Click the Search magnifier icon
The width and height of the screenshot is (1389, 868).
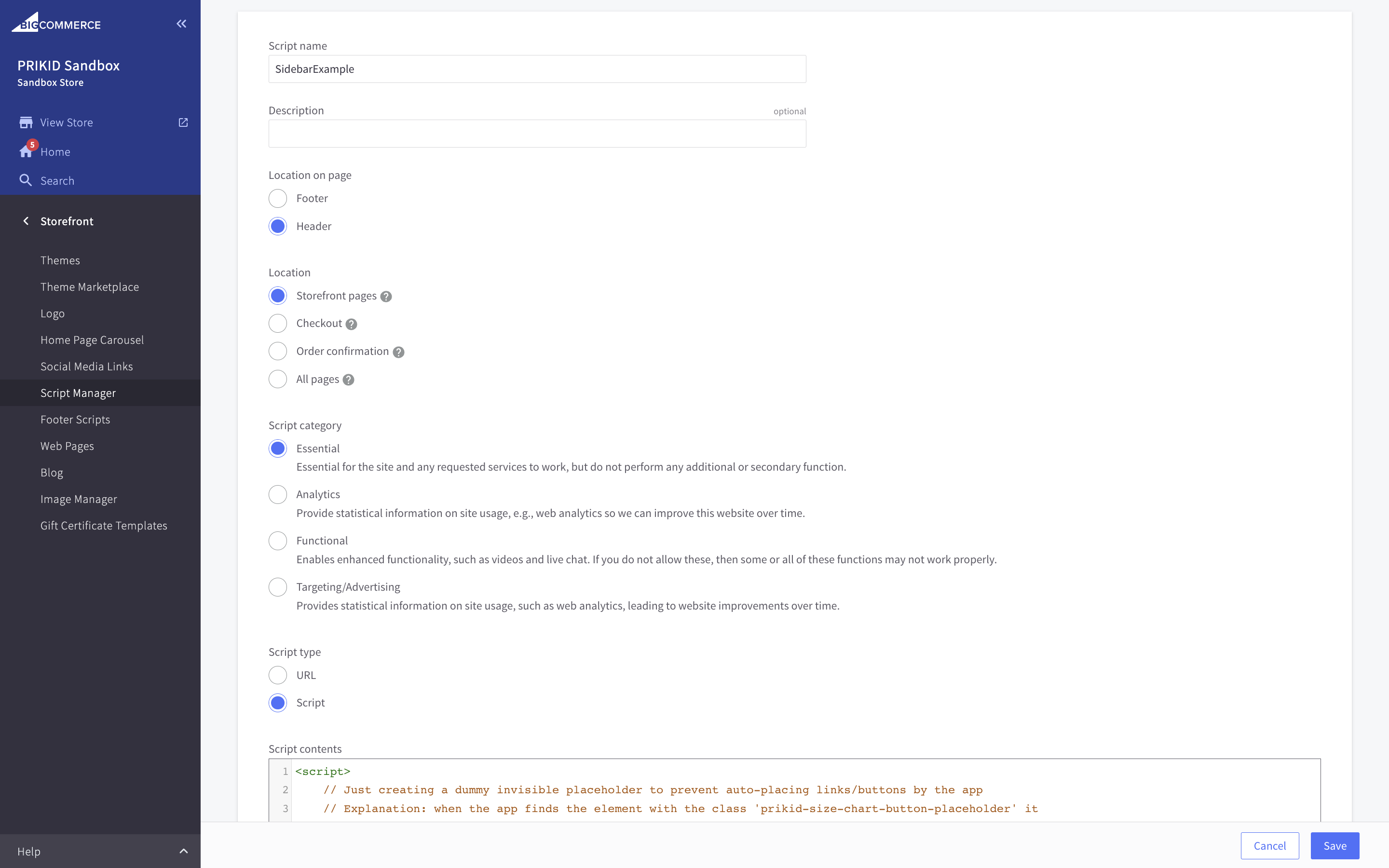pos(25,180)
